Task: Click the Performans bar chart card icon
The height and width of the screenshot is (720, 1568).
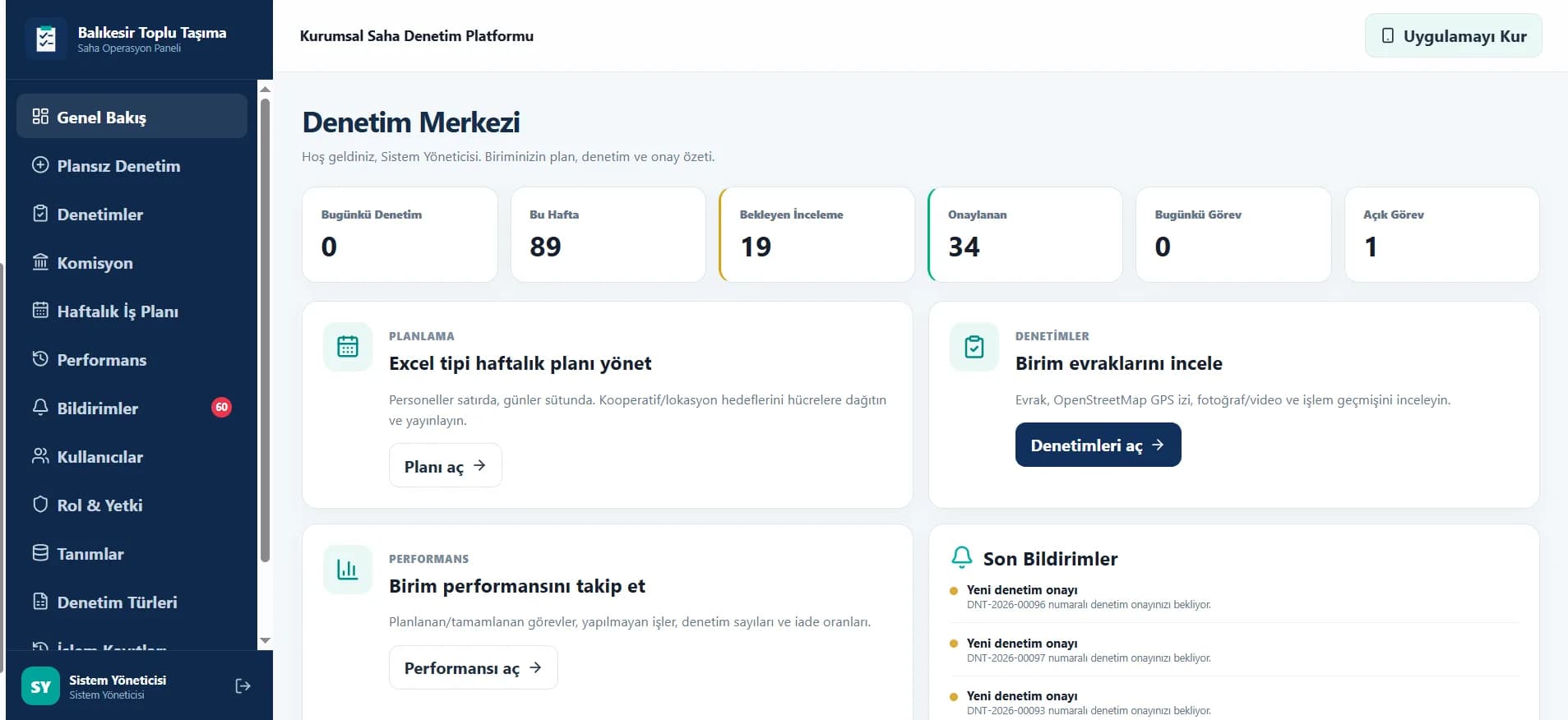Action: (348, 570)
